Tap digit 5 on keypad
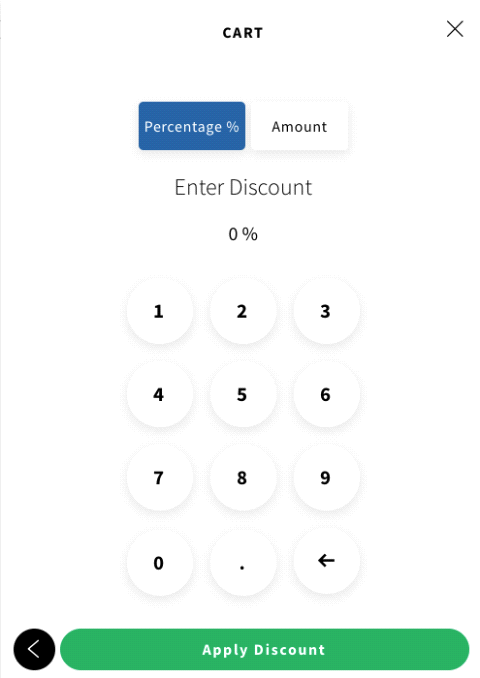 click(x=243, y=394)
